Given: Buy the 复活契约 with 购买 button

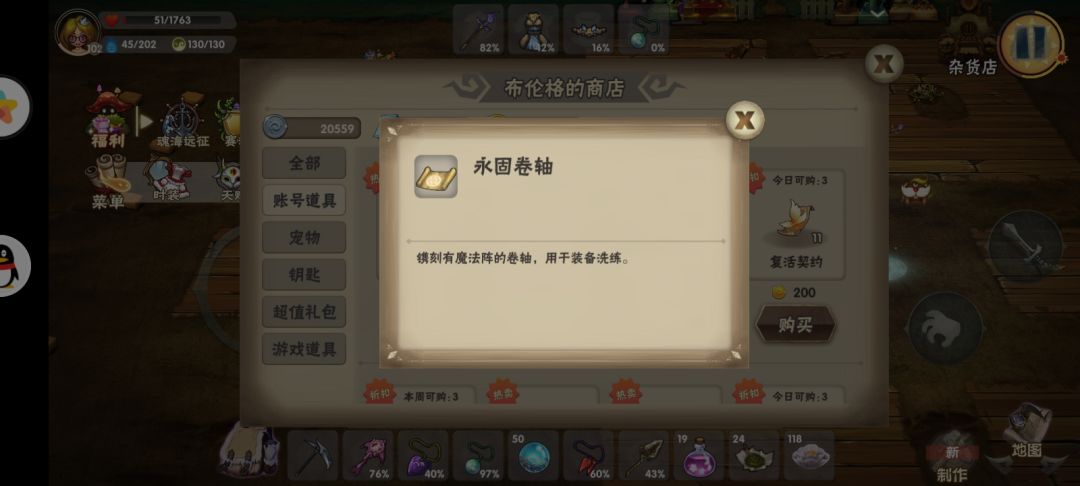Looking at the screenshot, I should point(796,325).
